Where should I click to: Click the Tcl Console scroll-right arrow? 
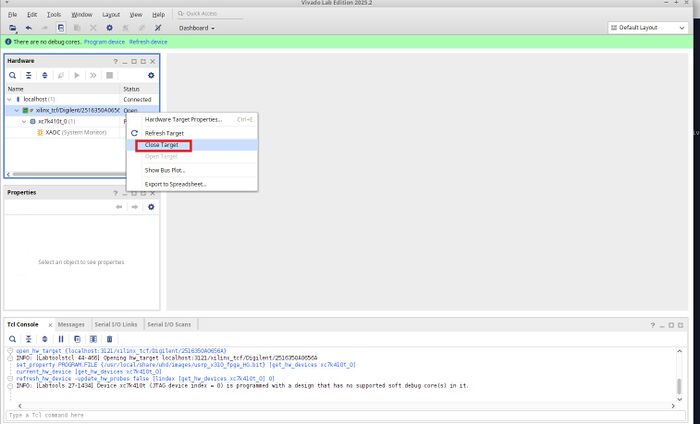tap(673, 406)
